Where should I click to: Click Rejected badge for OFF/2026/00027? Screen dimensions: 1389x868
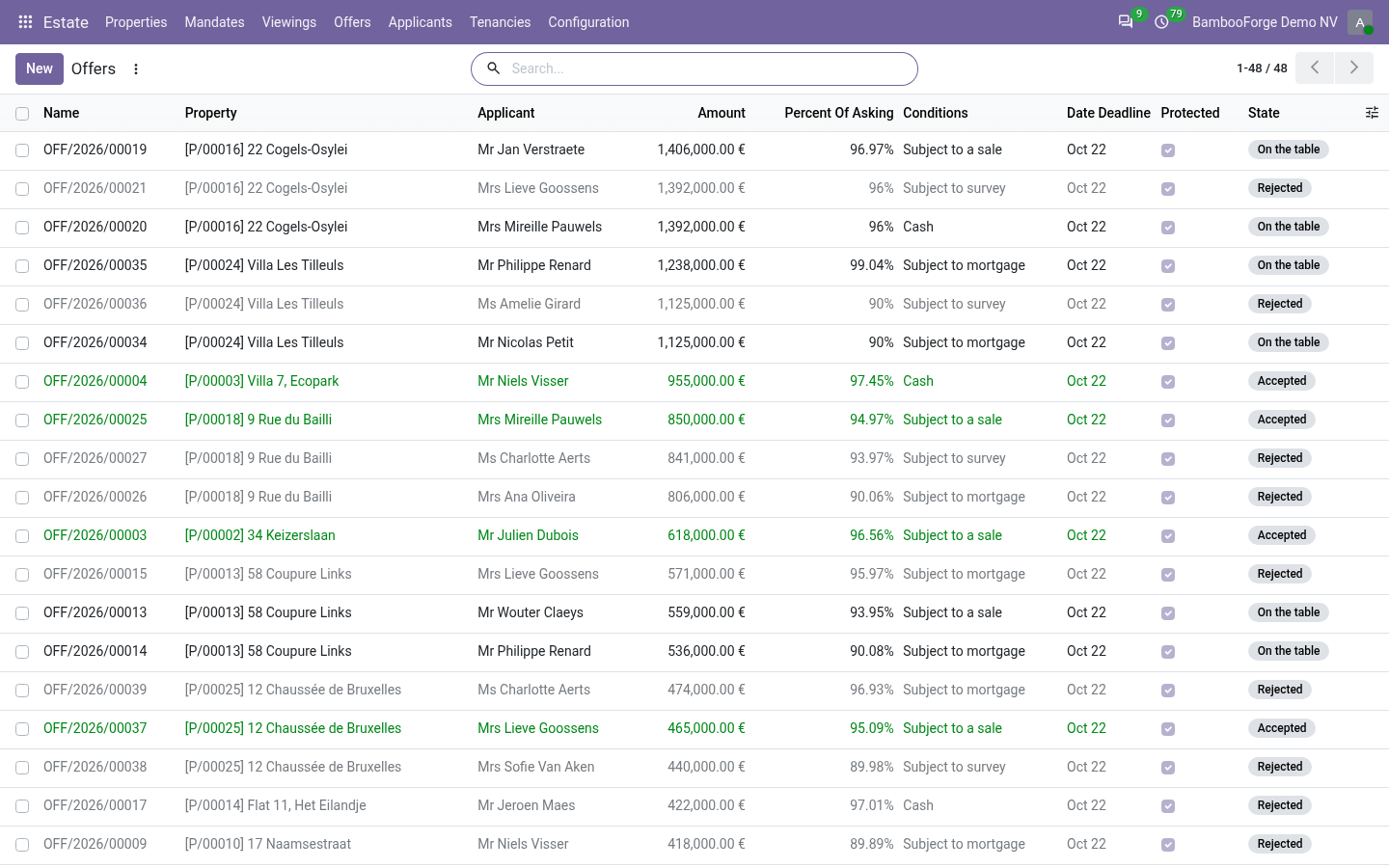pos(1280,458)
